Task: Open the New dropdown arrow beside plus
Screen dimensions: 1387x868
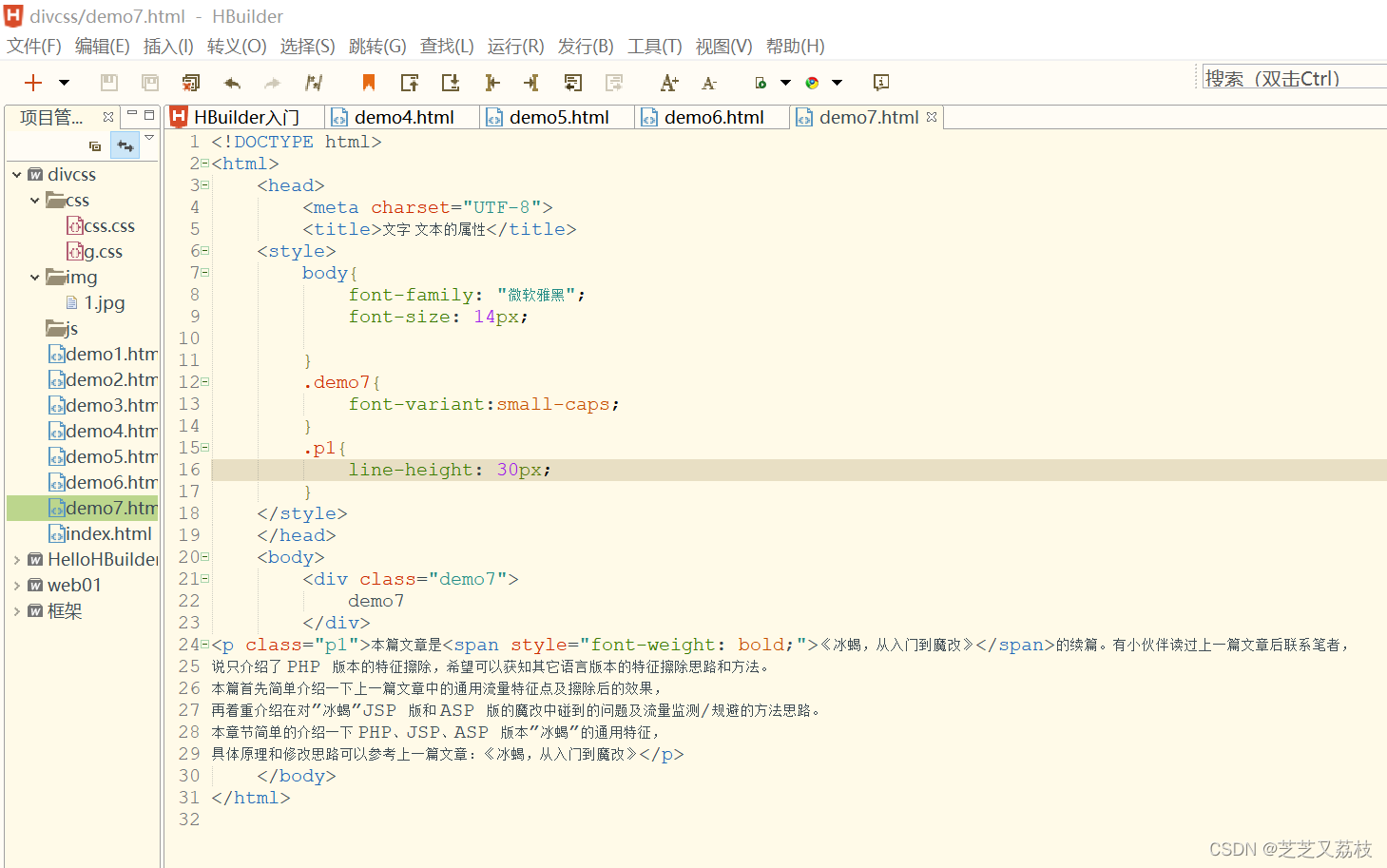Action: (64, 83)
